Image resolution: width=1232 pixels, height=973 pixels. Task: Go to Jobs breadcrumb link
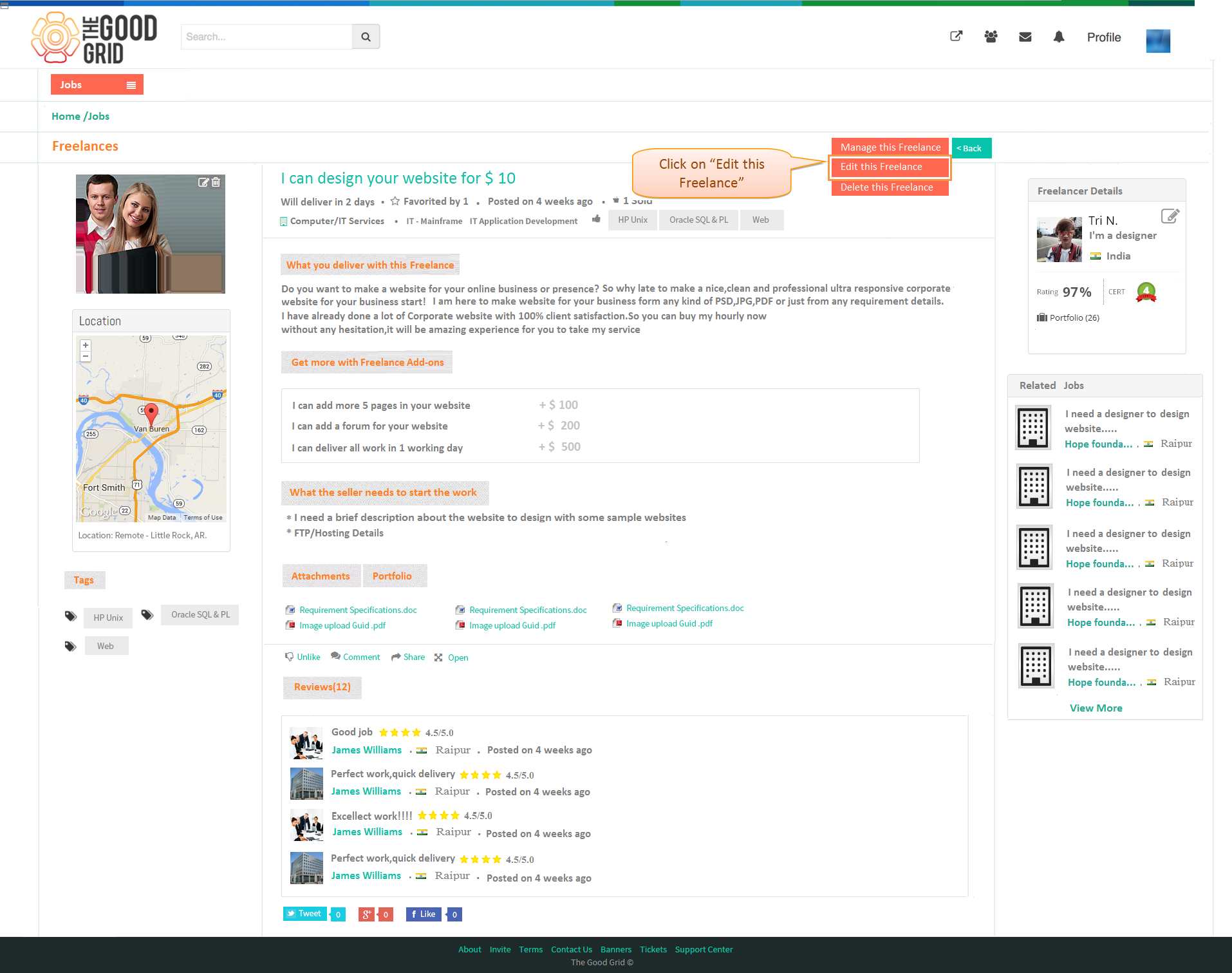(98, 117)
